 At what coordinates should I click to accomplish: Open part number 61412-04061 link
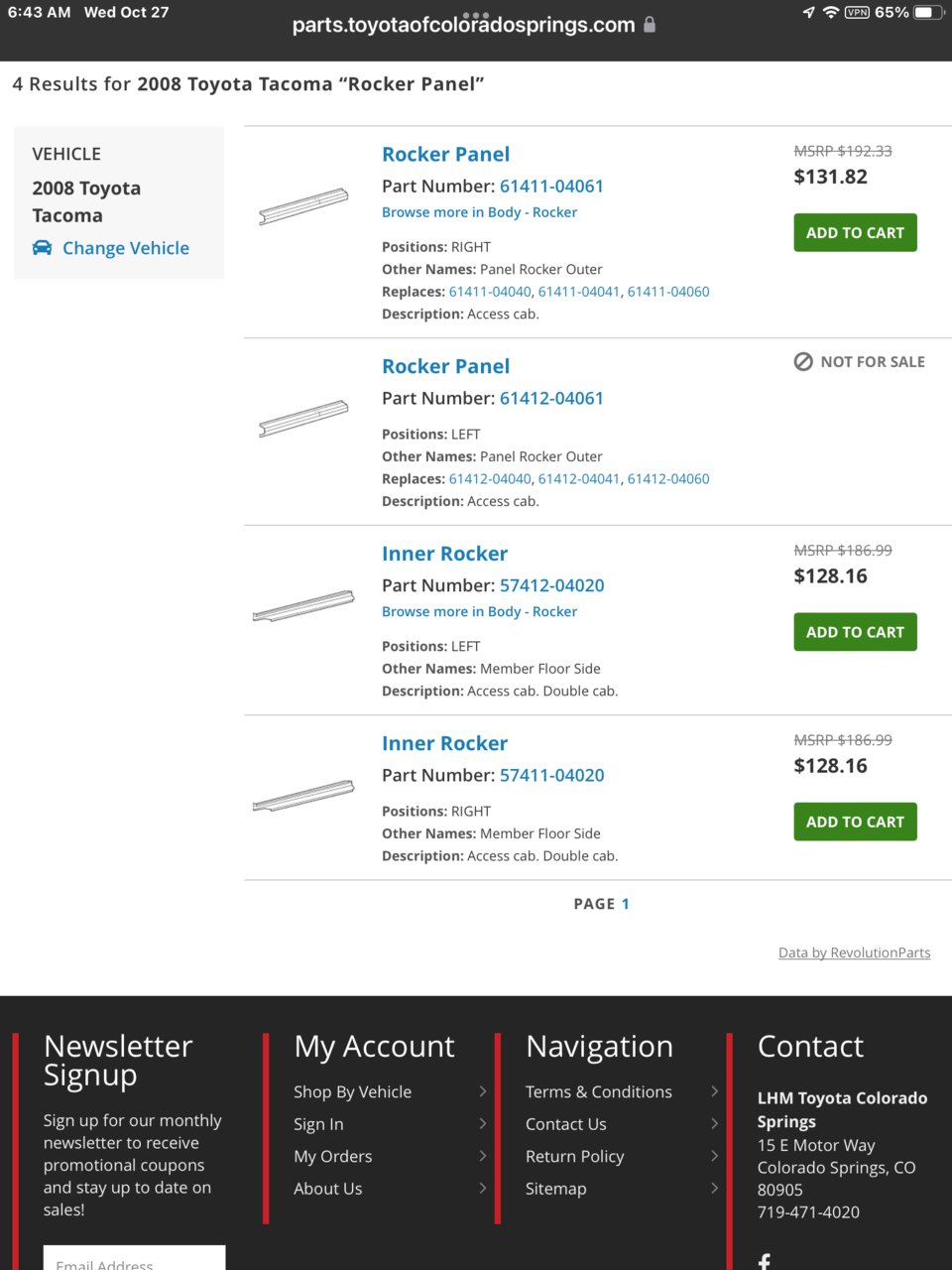click(x=551, y=398)
